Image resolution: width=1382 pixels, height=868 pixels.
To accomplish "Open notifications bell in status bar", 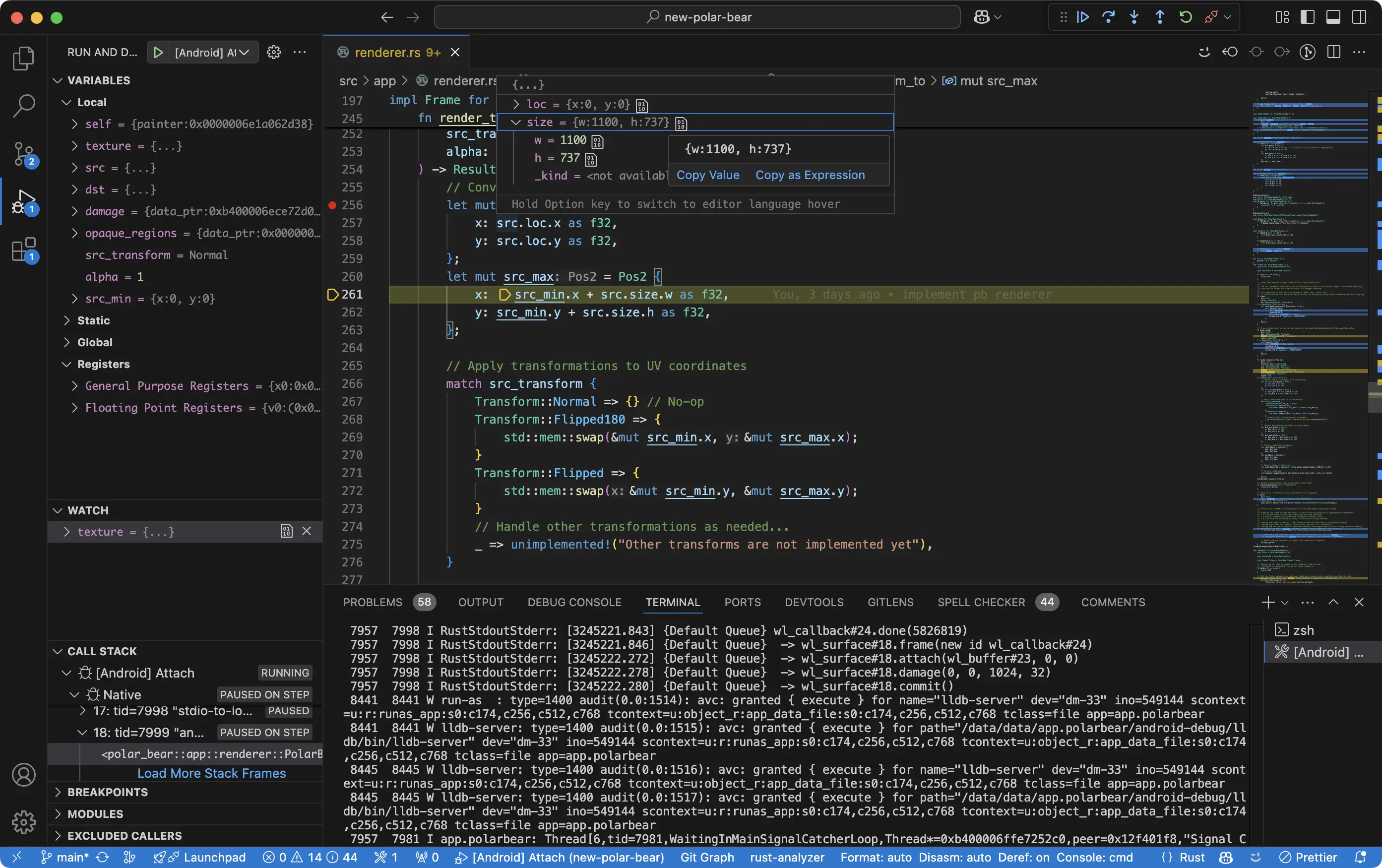I will click(x=1360, y=857).
